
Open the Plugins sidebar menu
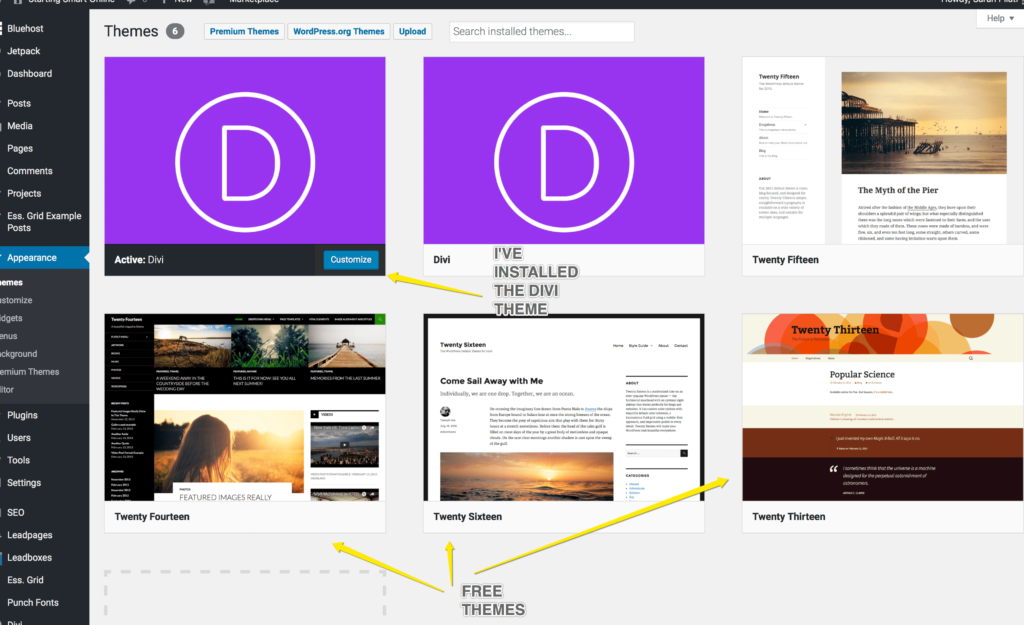point(22,415)
